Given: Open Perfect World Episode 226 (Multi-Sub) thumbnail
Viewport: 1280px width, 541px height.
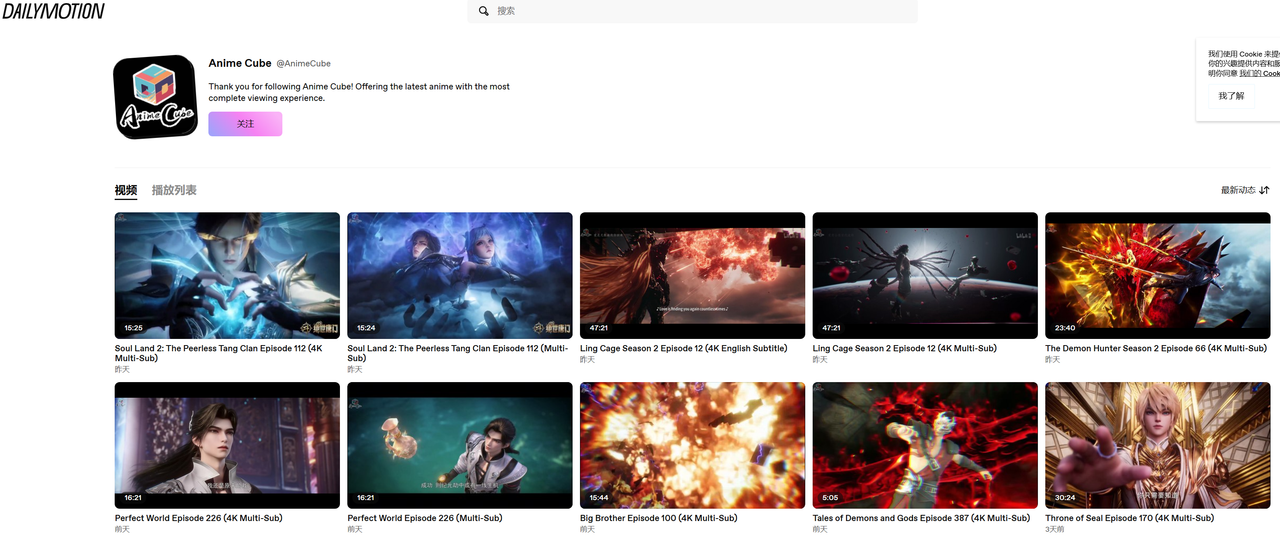Looking at the screenshot, I should (460, 445).
